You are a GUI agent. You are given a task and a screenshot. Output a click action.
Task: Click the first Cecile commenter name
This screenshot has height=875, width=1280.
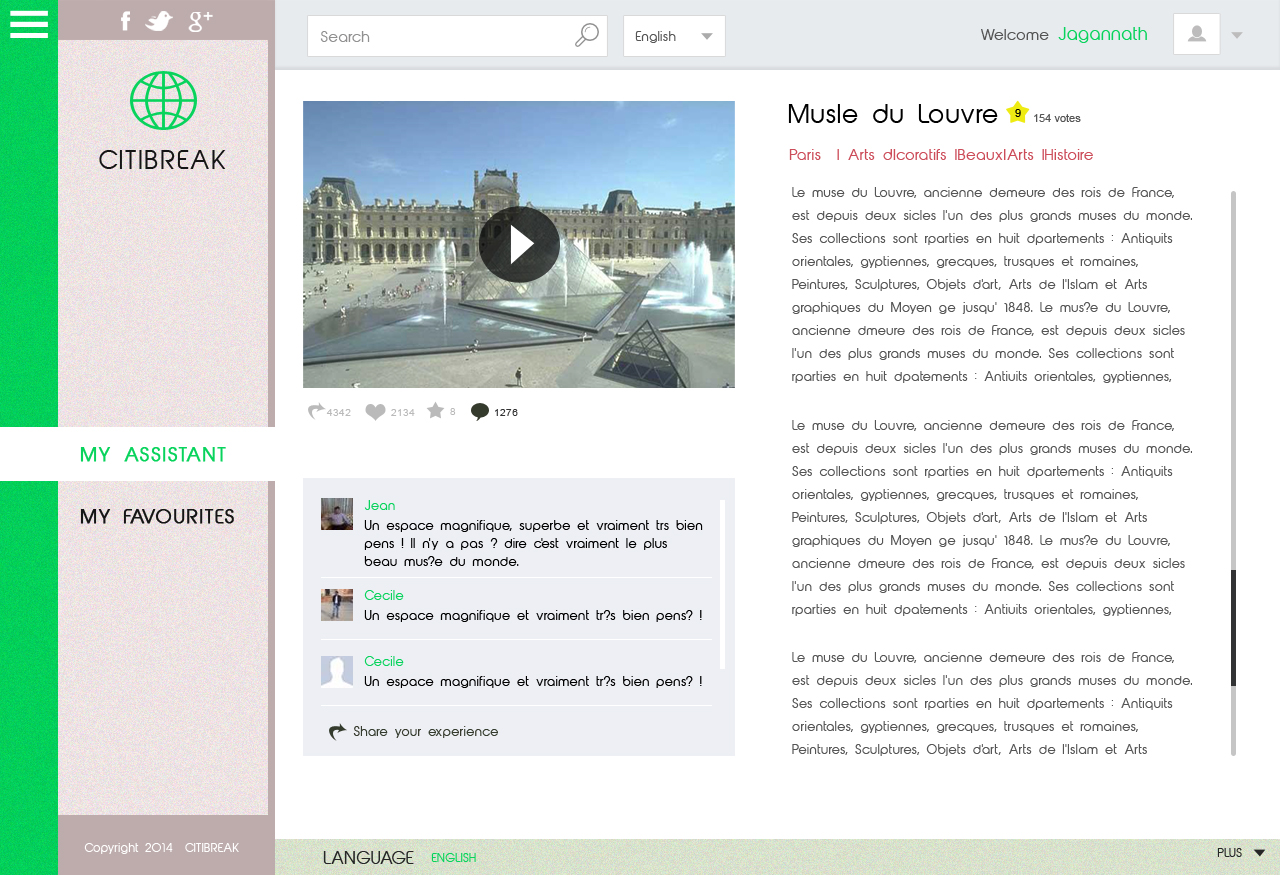[384, 595]
